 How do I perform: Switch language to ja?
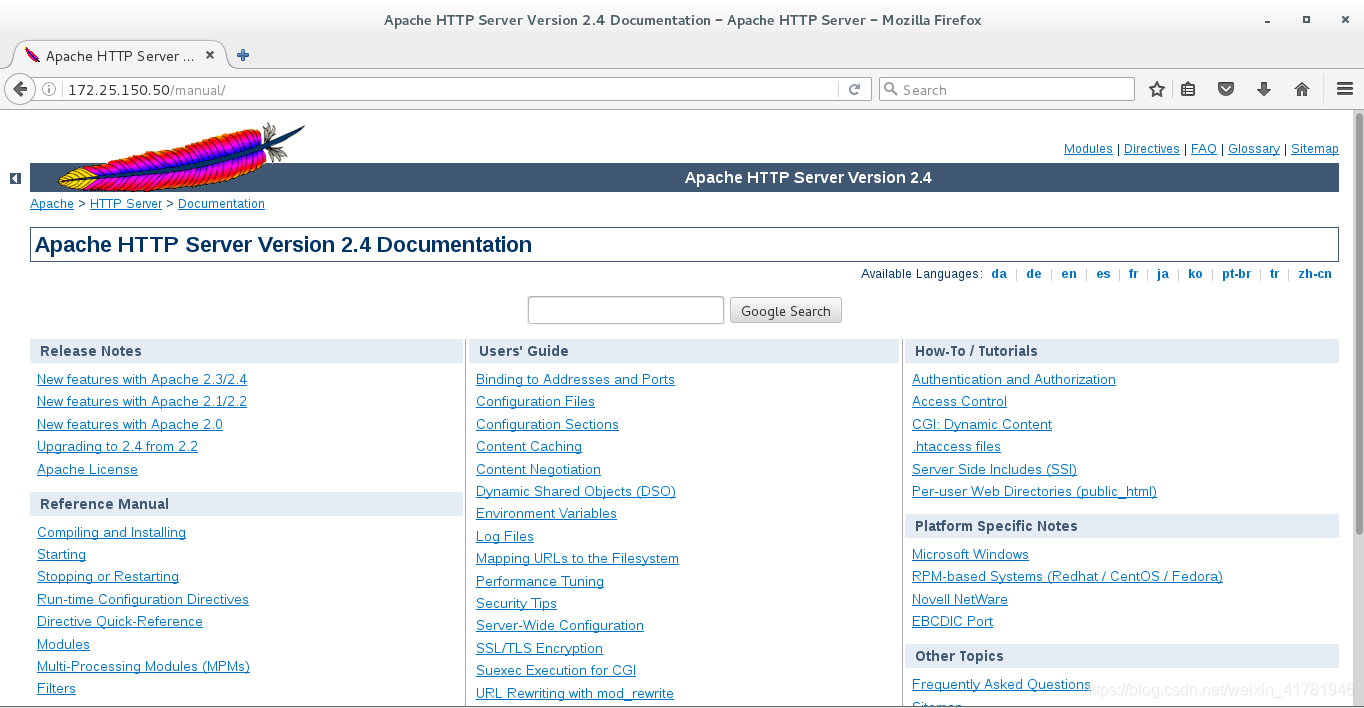(1163, 274)
